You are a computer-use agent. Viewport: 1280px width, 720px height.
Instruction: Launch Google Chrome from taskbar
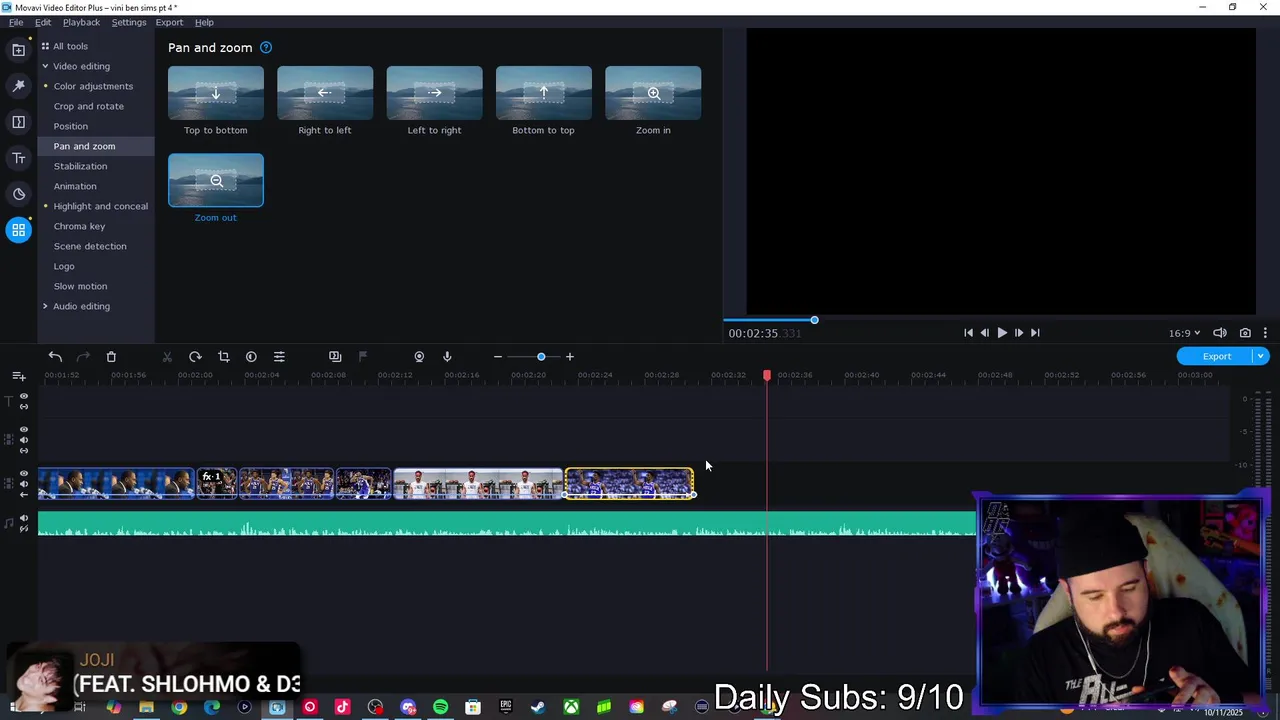[179, 707]
